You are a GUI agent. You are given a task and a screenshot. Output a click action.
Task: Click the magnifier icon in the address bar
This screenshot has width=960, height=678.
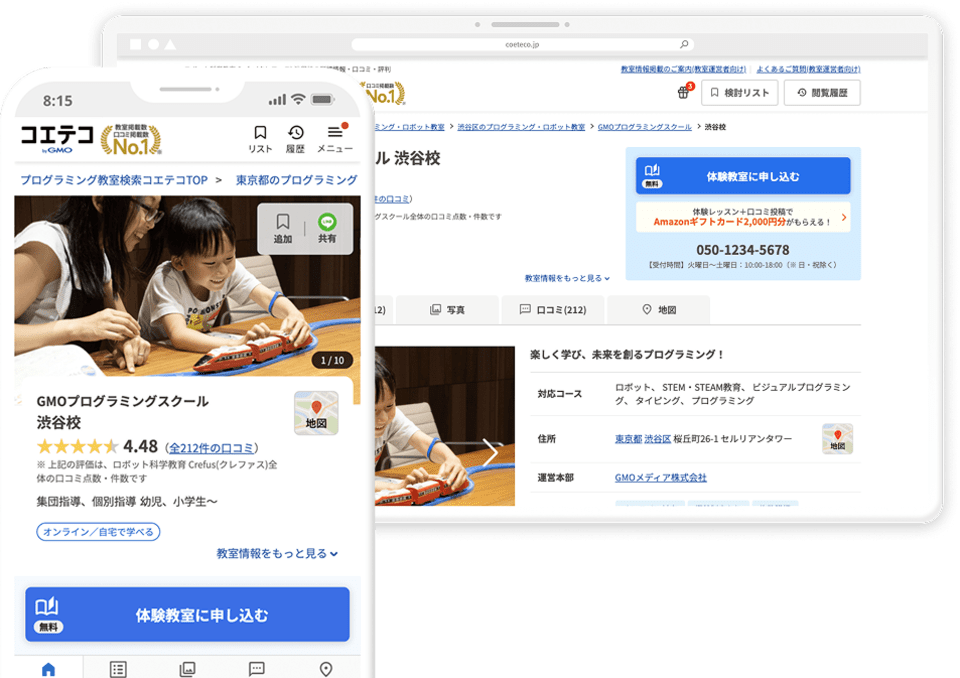684,44
